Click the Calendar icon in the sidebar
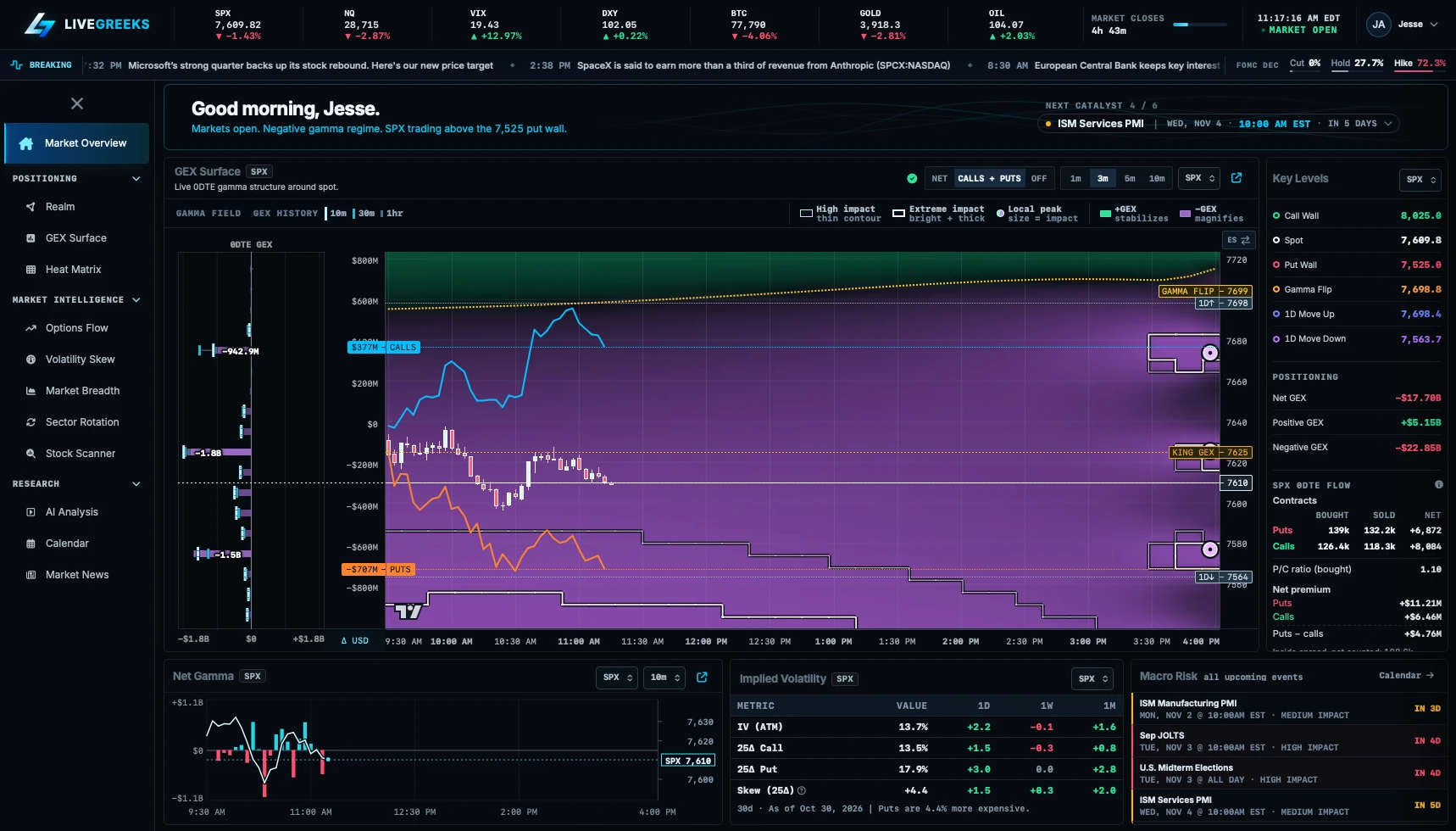This screenshot has height=831, width=1456. click(31, 544)
